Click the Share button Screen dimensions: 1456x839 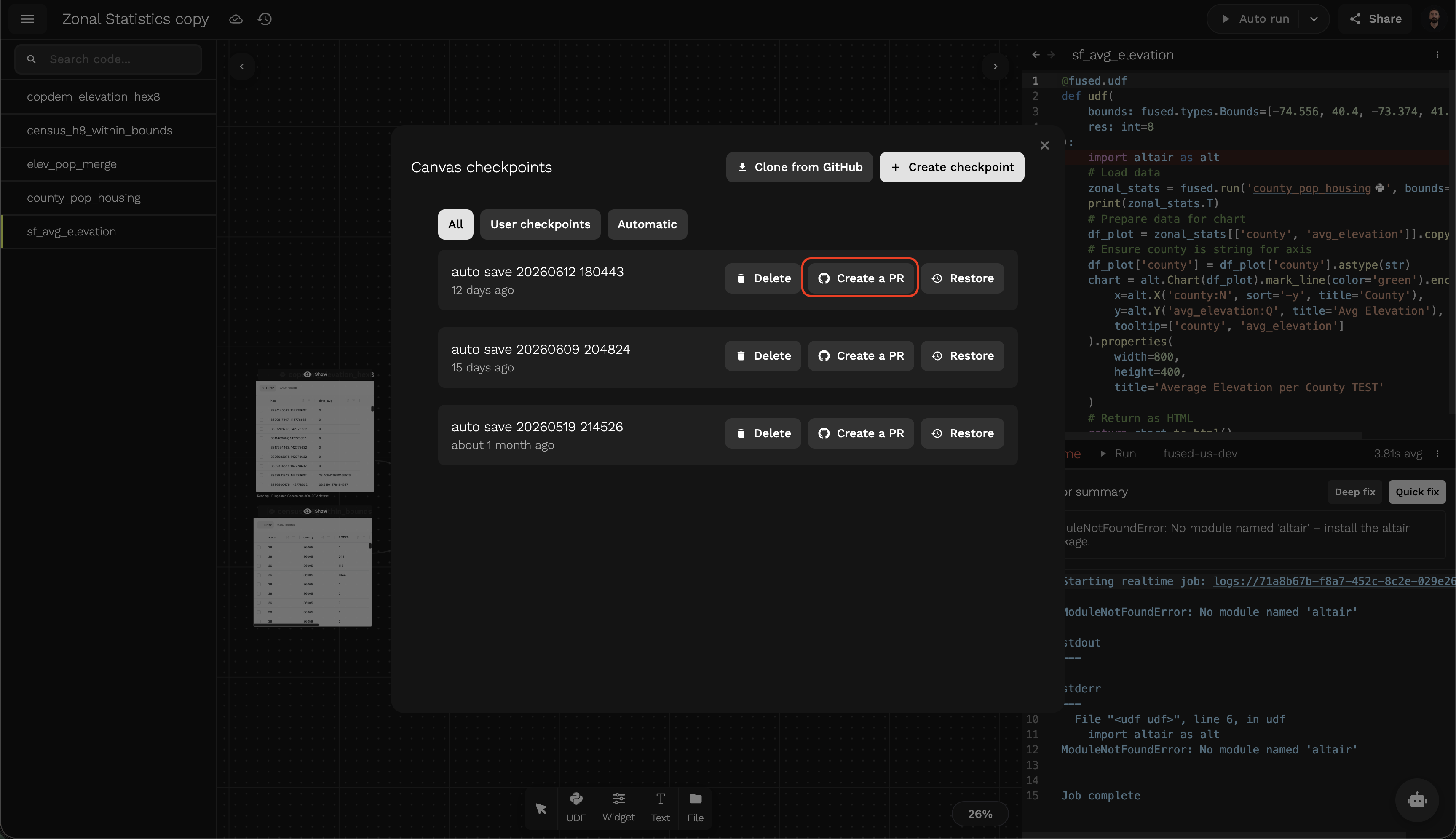tap(1375, 19)
